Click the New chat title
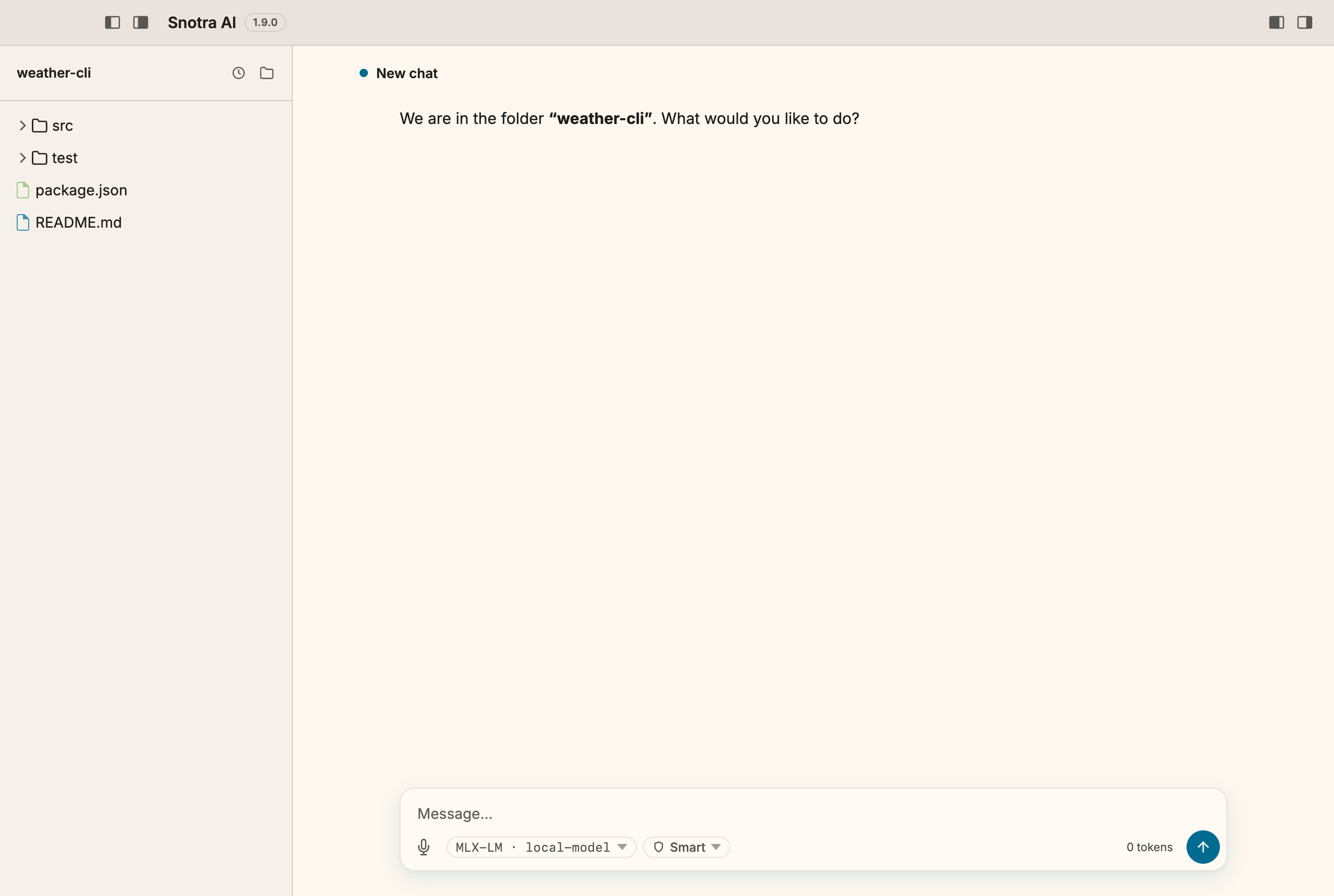The image size is (1334, 896). click(407, 73)
